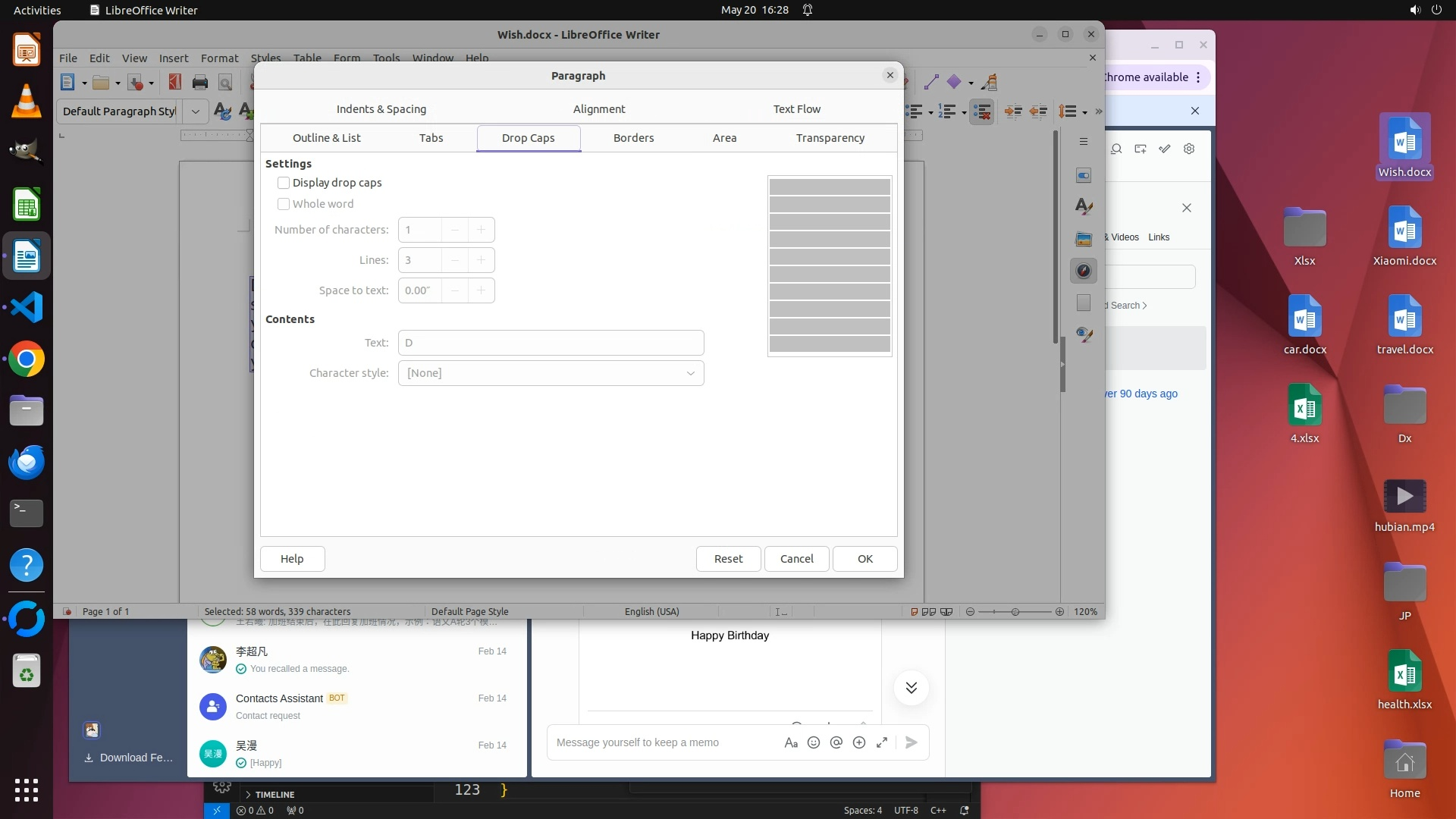Enable the Display drop caps checkbox
The image size is (1456, 819).
[x=284, y=183]
